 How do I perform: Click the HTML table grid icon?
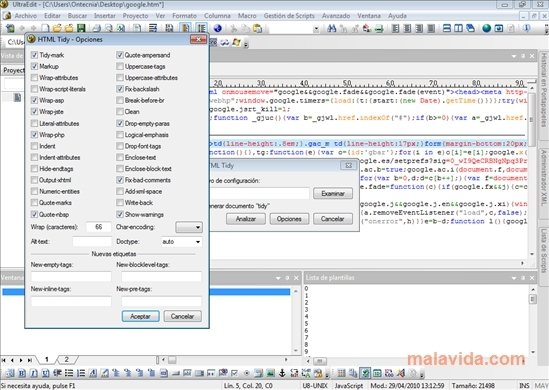coord(341,374)
